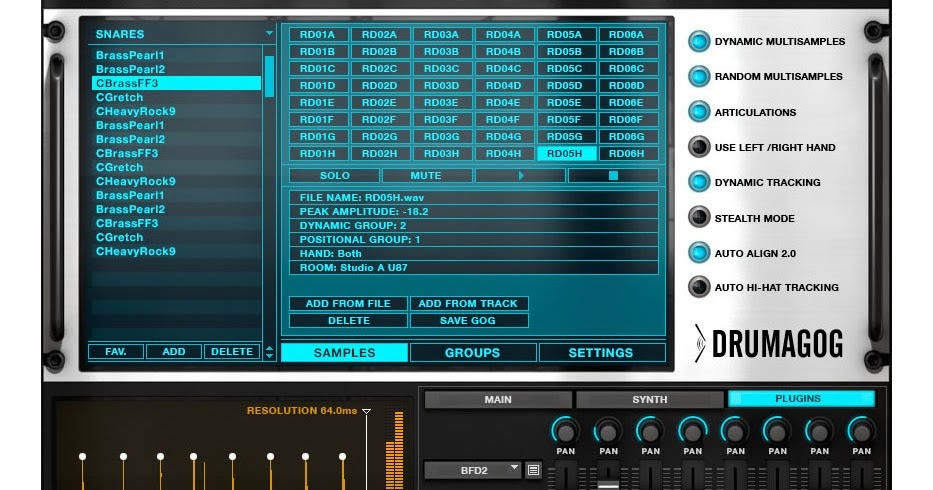
Task: Click the RESOLUTION 64.0ms label
Action: pos(302,411)
